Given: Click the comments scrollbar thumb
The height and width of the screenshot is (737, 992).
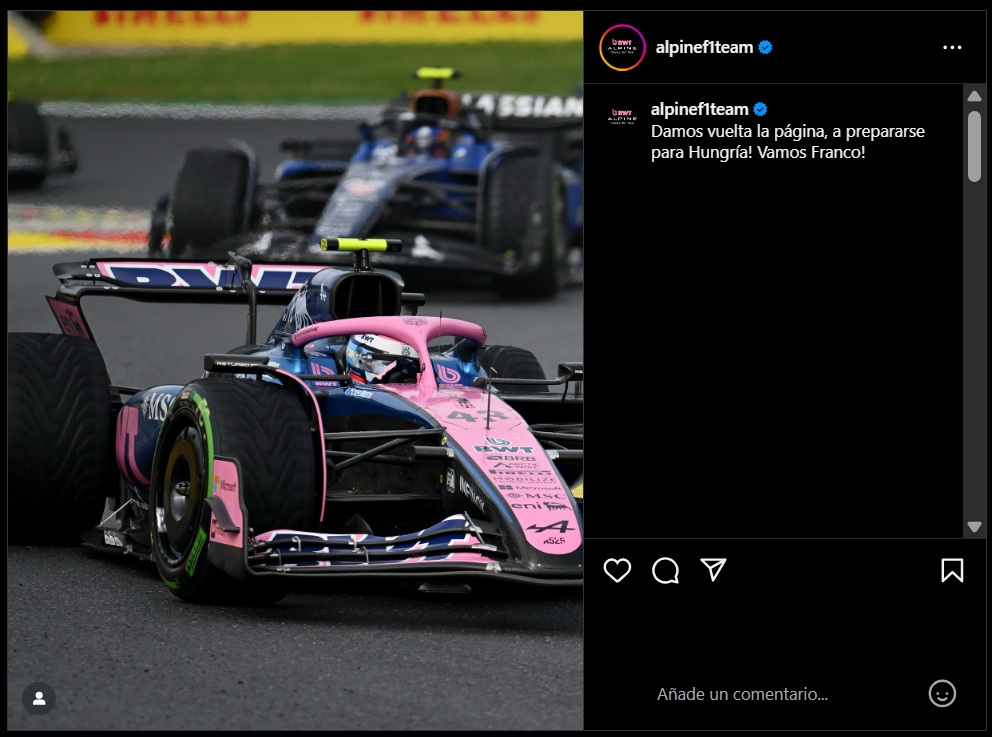Looking at the screenshot, I should click(x=974, y=147).
